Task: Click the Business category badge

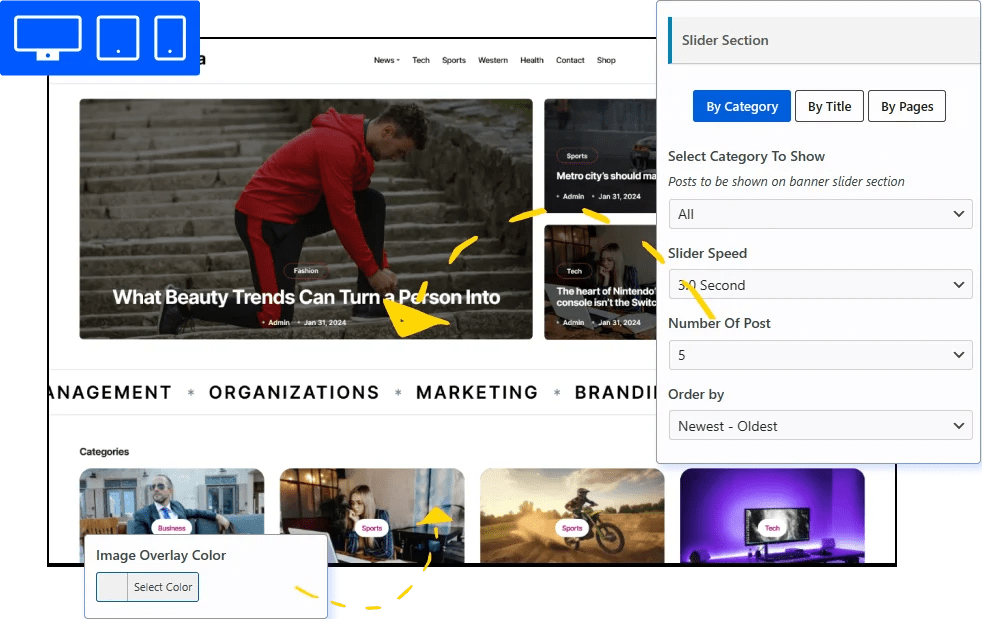Action: coord(172,528)
